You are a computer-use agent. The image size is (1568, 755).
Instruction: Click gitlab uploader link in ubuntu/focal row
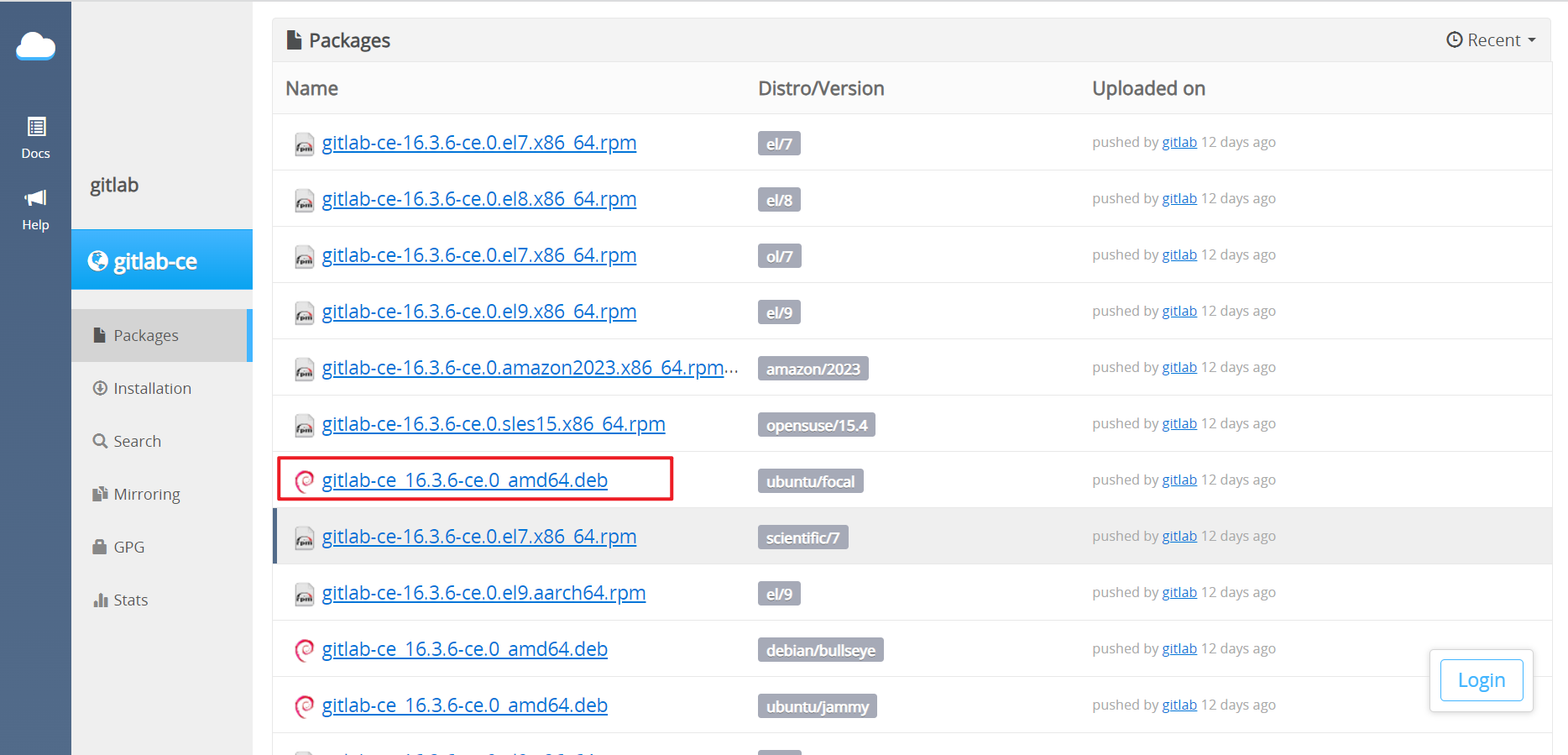pos(1179,480)
